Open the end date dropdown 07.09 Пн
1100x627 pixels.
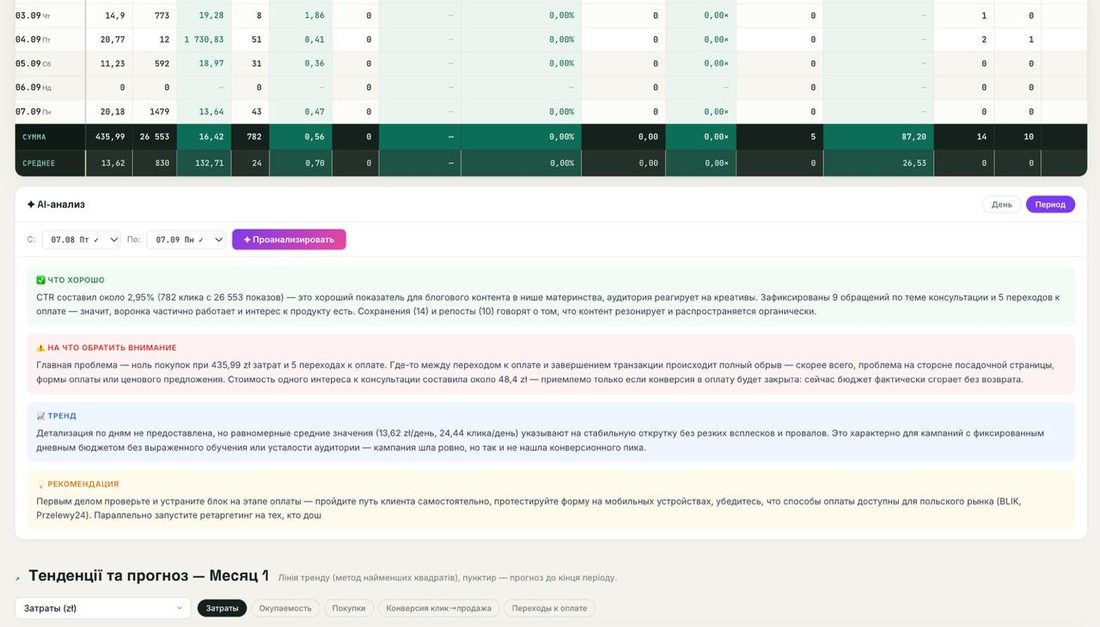186,240
